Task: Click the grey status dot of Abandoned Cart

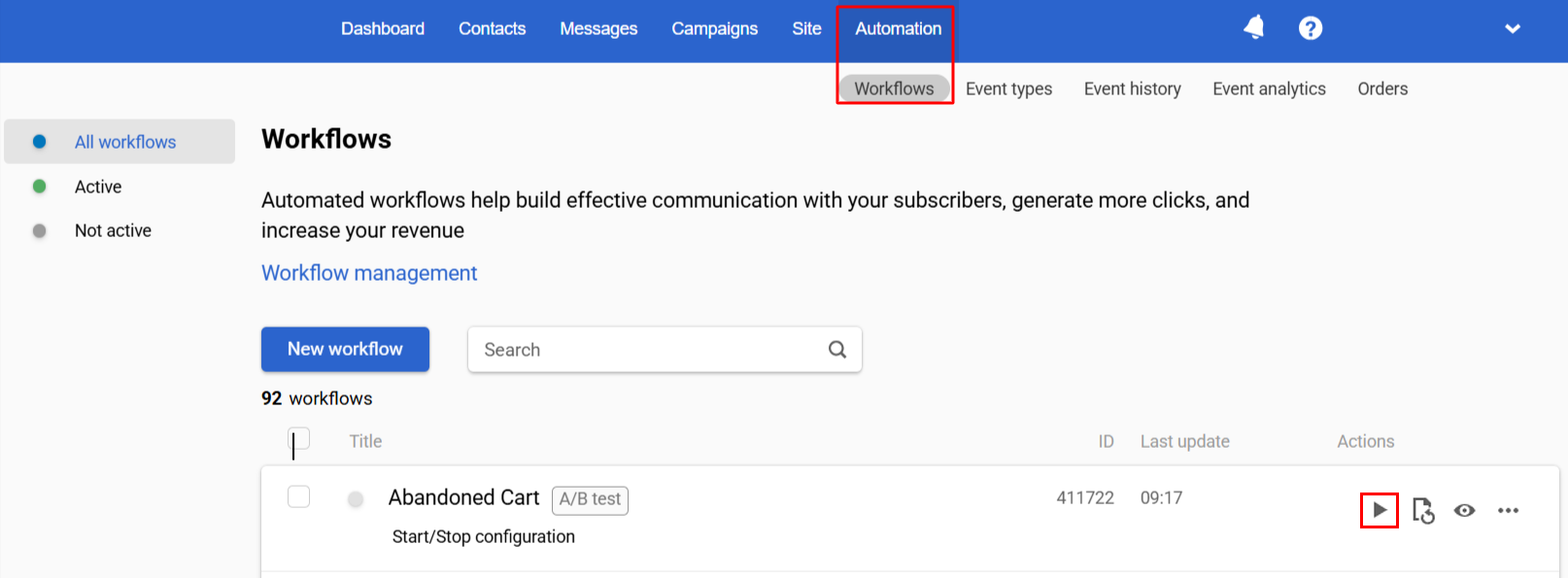Action: (356, 499)
